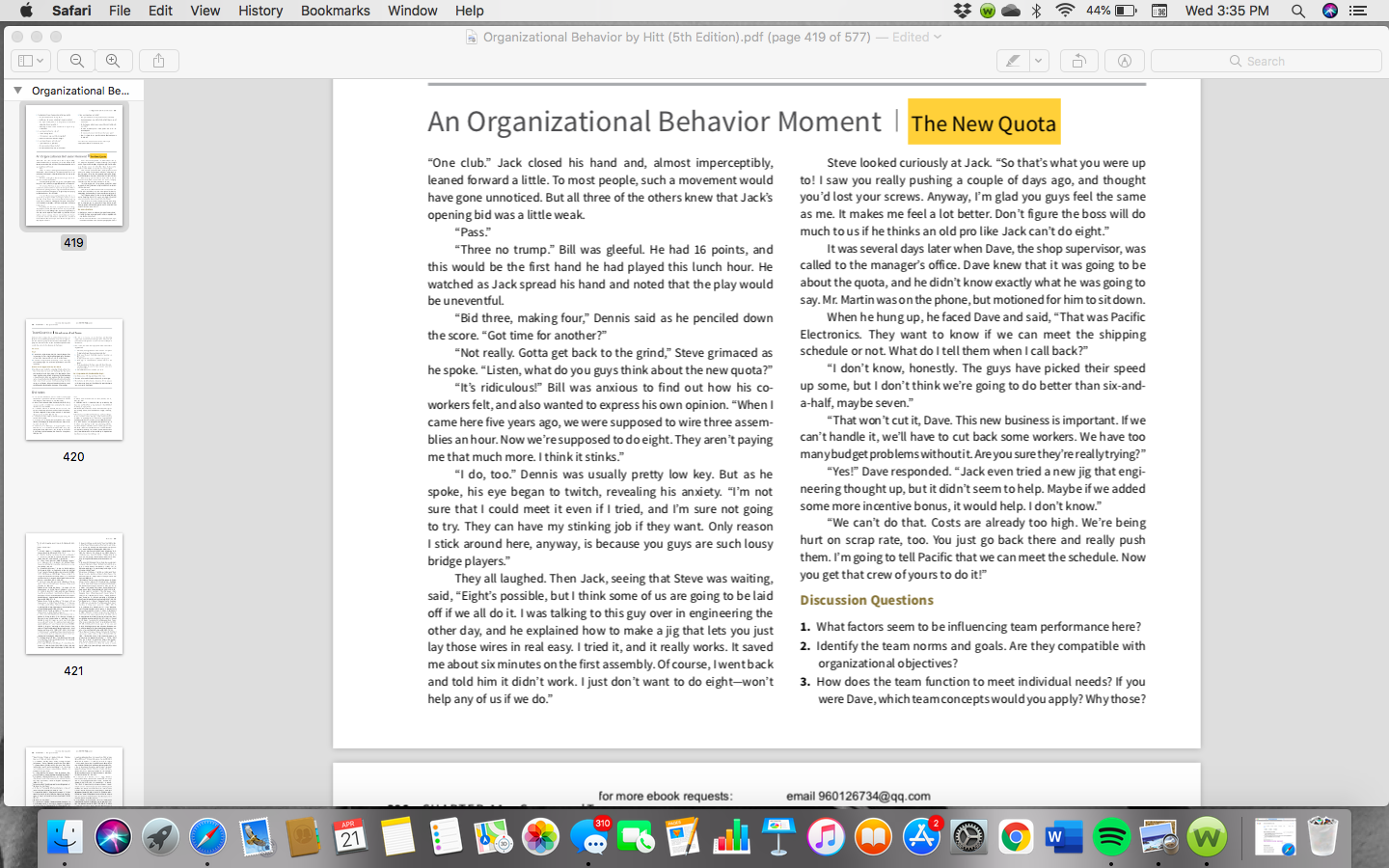Click the "Discussion Questions" heading
The height and width of the screenshot is (868, 1389).
point(866,600)
